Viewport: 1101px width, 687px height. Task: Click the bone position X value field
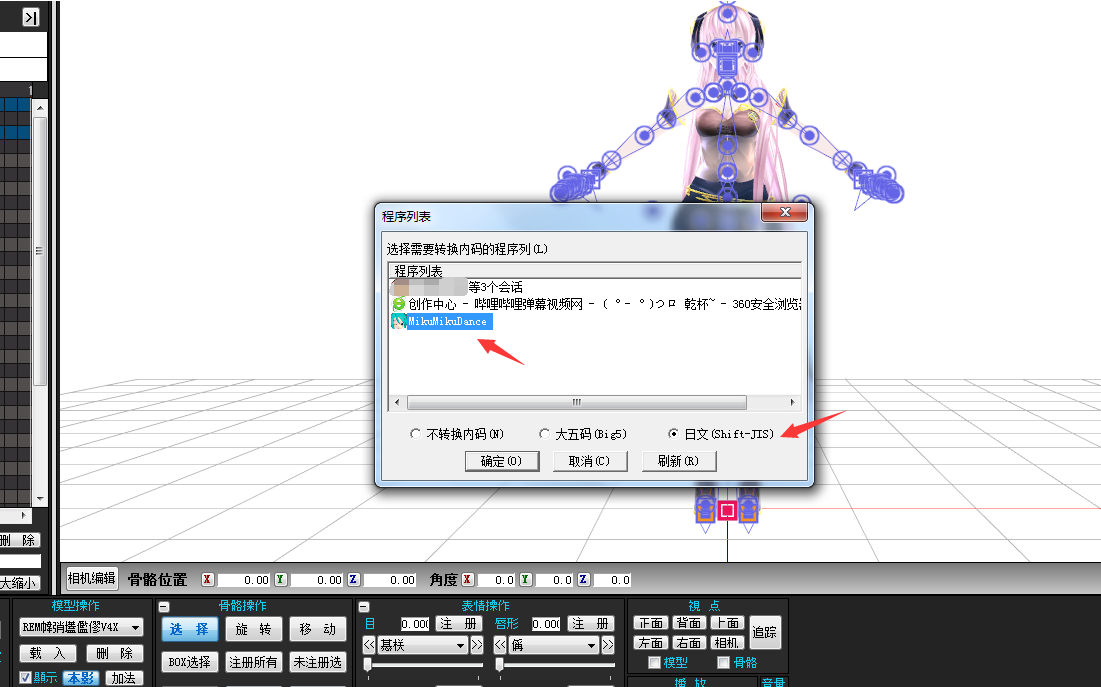[244, 580]
